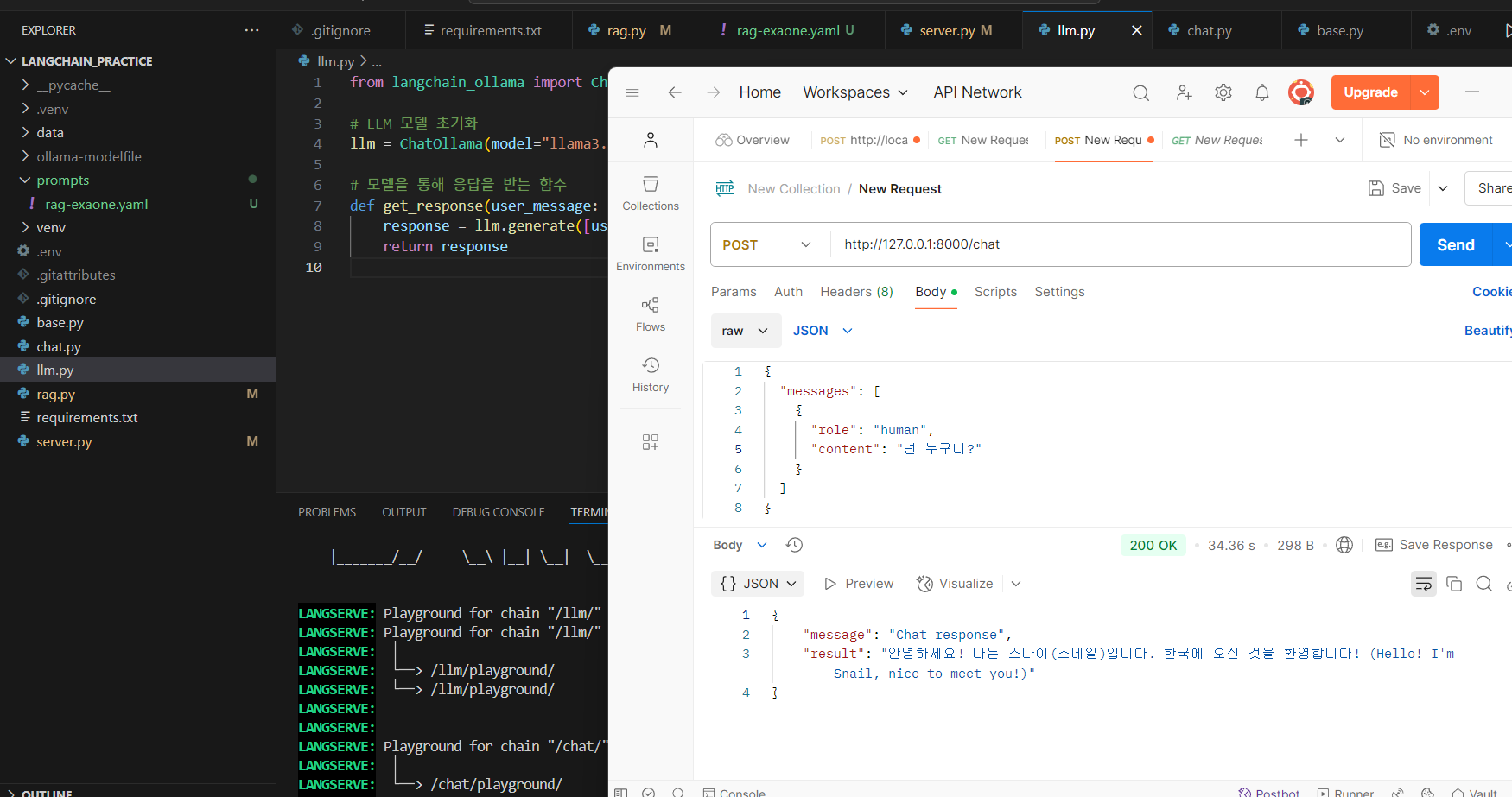This screenshot has height=797, width=1512.
Task: Open Flows in Postman sidebar
Action: point(651,314)
